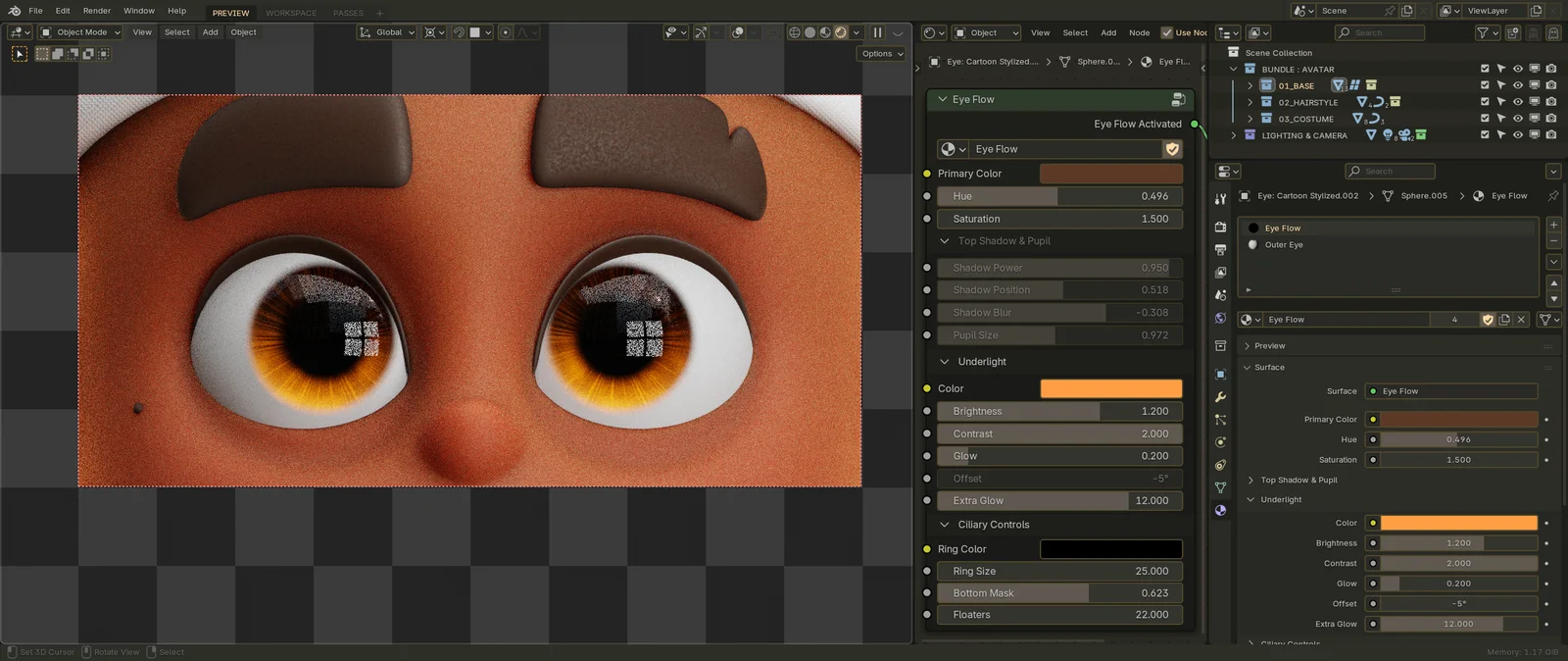Expand the 01_BASE collection tree
The height and width of the screenshot is (661, 1568).
coord(1250,86)
